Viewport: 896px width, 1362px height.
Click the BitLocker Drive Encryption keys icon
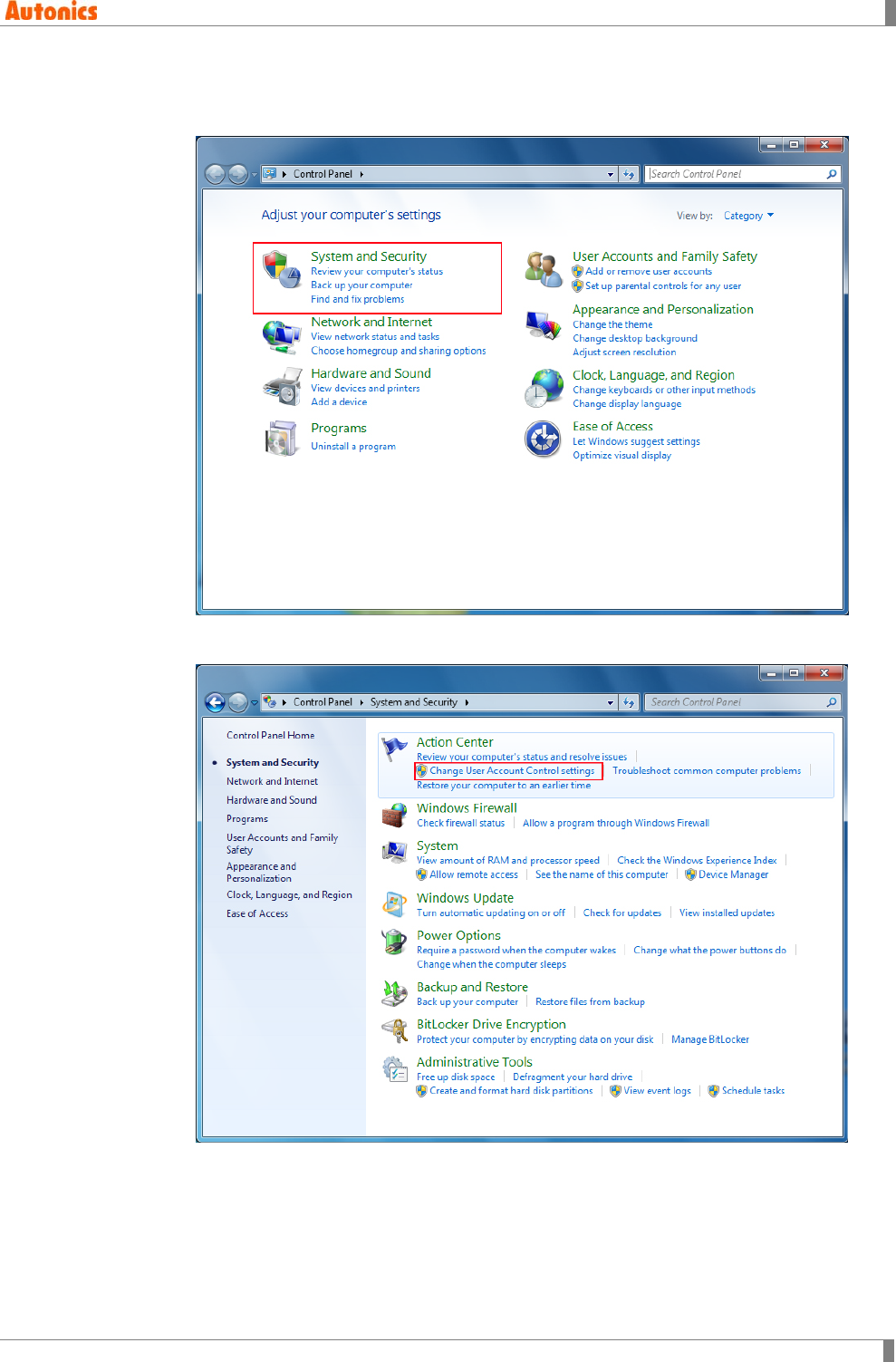point(394,1031)
